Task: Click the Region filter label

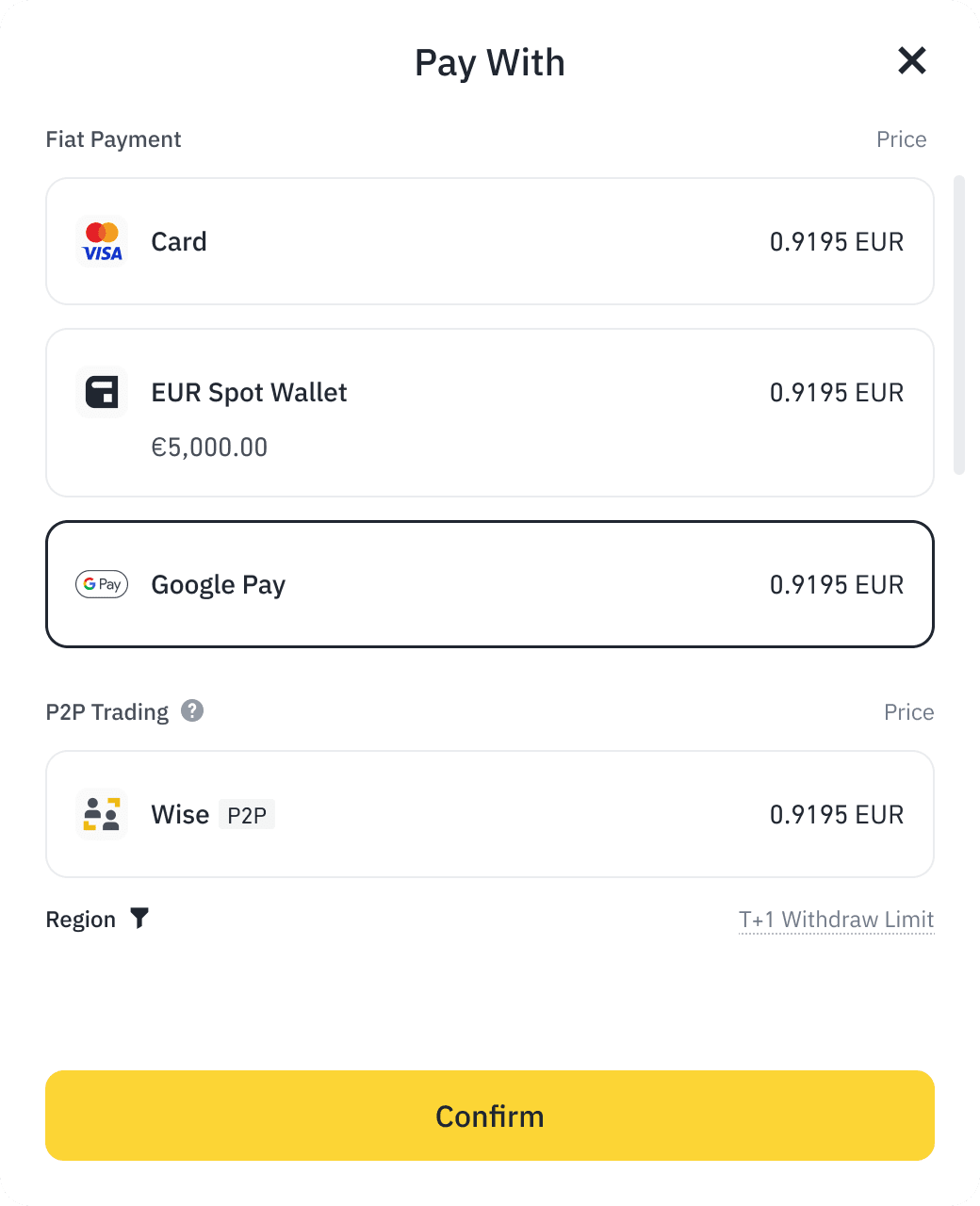Action: tap(81, 920)
